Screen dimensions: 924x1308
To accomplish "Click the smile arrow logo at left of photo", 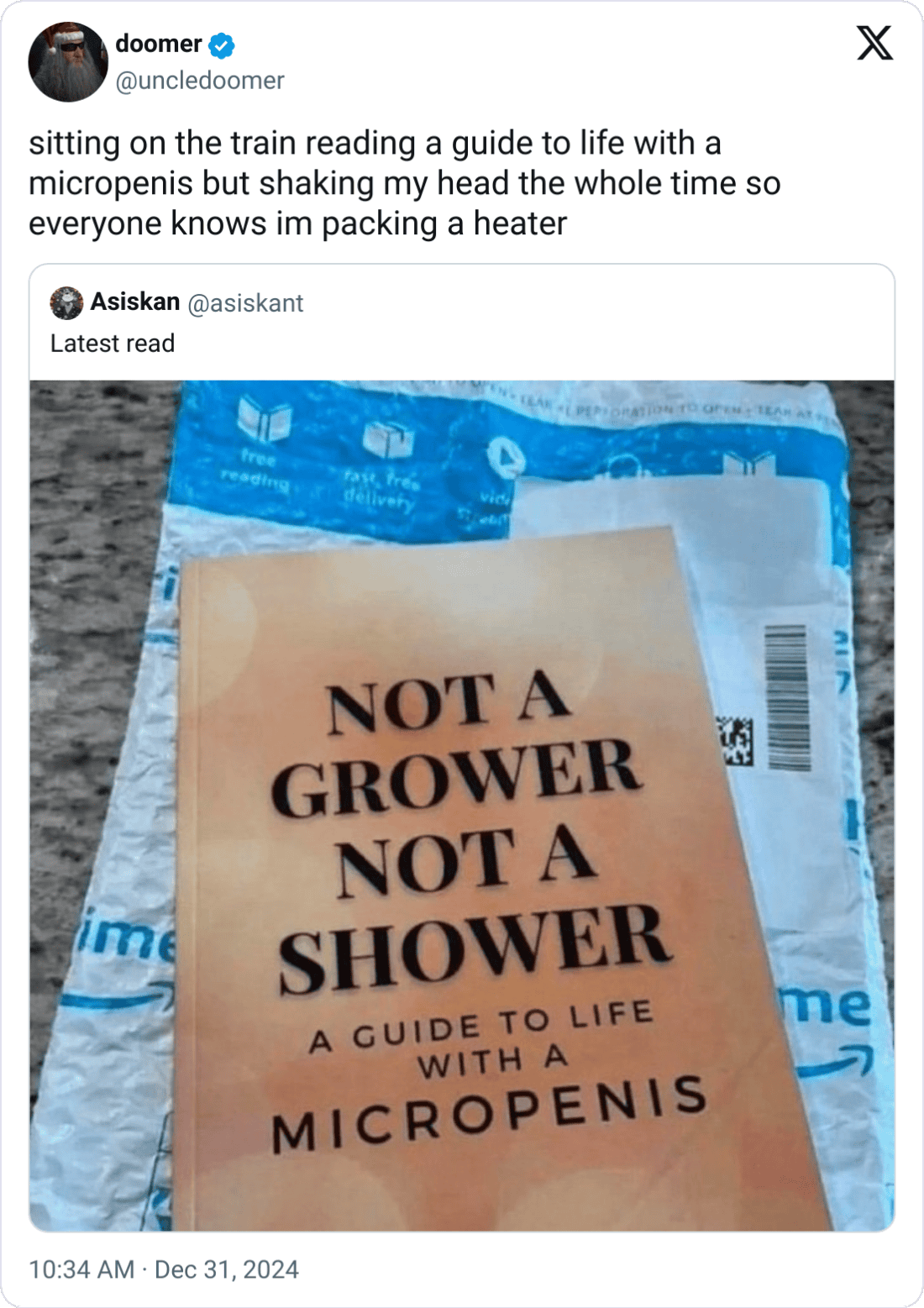I will (117, 999).
